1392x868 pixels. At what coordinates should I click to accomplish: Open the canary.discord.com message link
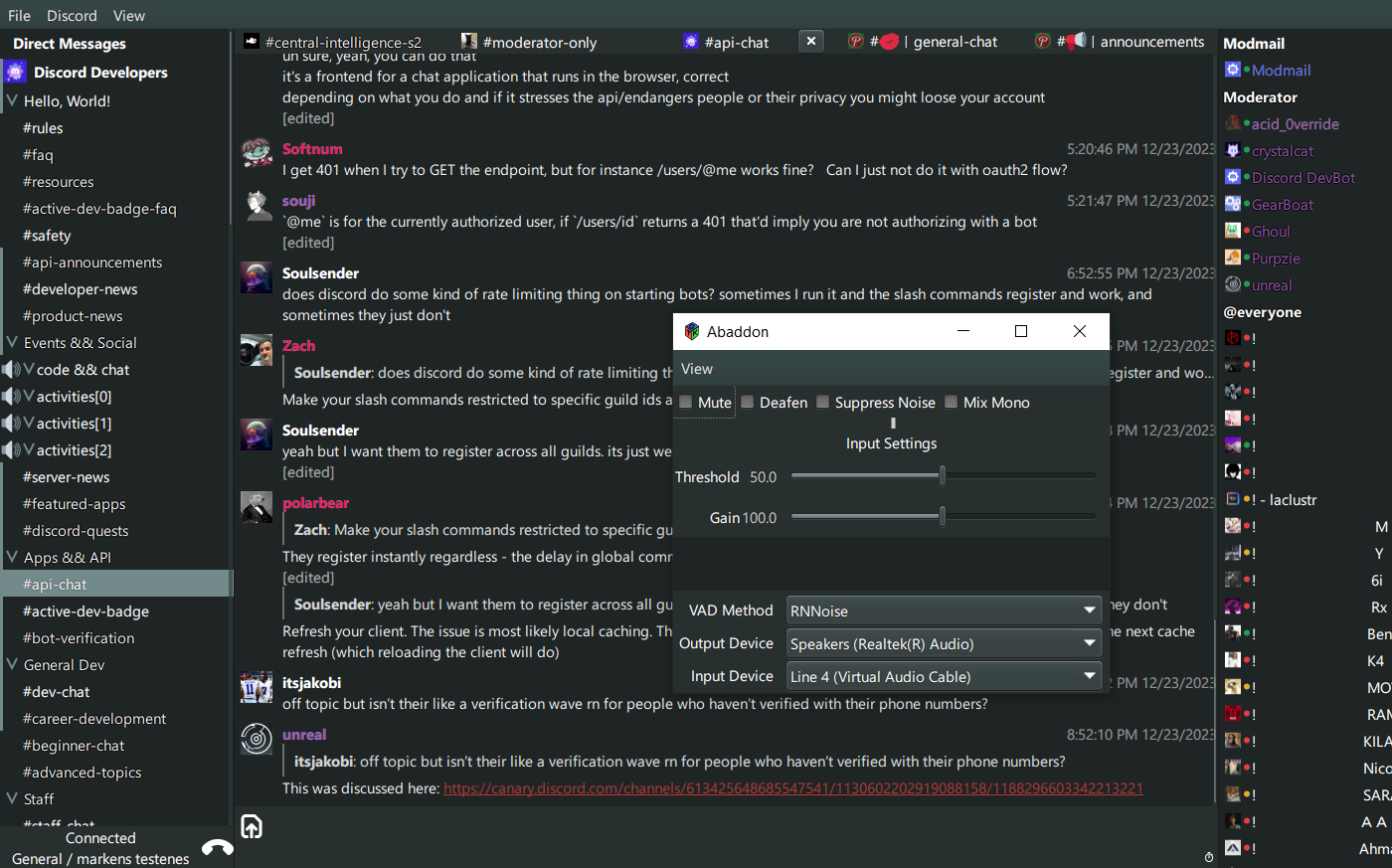point(793,788)
